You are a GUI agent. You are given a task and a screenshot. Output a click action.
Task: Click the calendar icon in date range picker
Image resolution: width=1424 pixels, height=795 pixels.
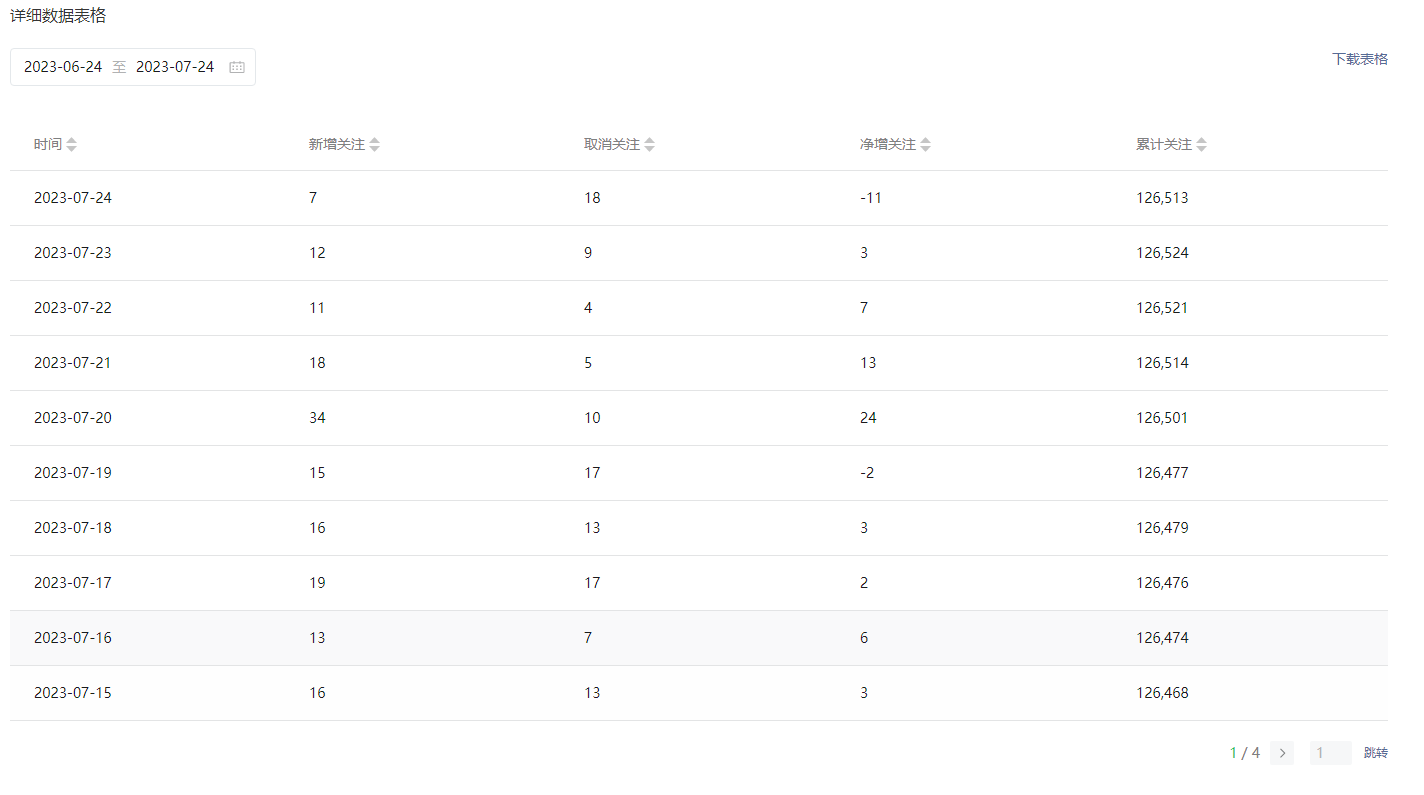pyautogui.click(x=237, y=67)
